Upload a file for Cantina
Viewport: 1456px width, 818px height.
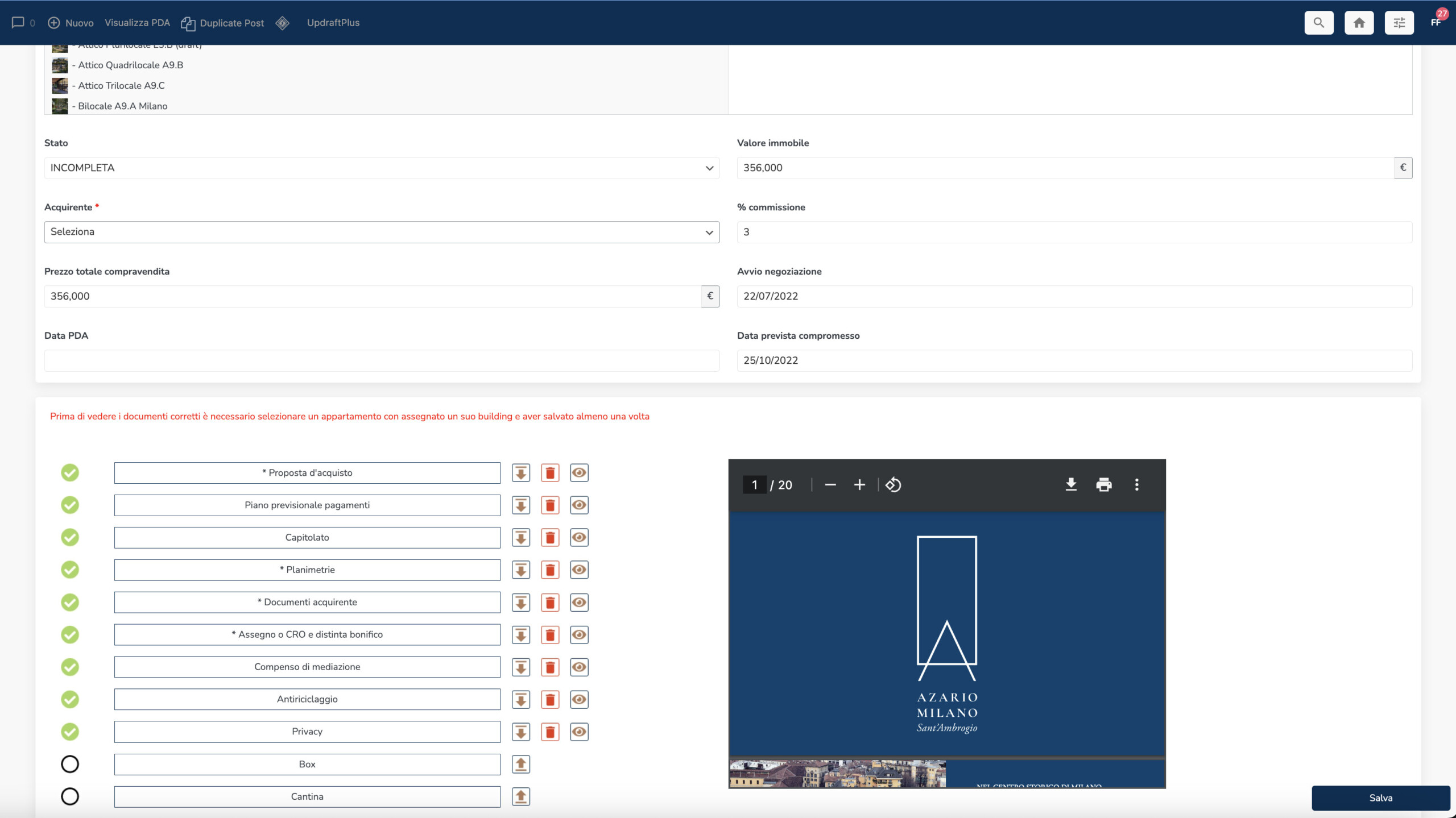click(x=520, y=797)
